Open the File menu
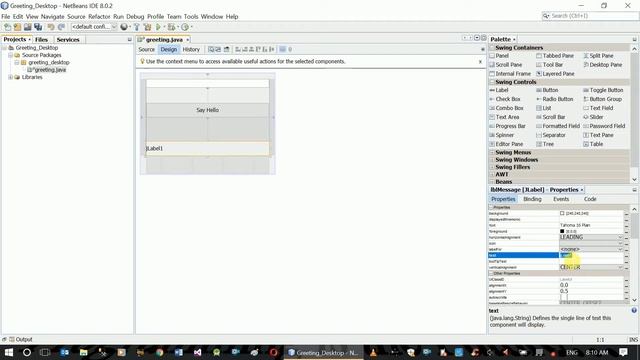640x360 pixels. [x=6, y=17]
